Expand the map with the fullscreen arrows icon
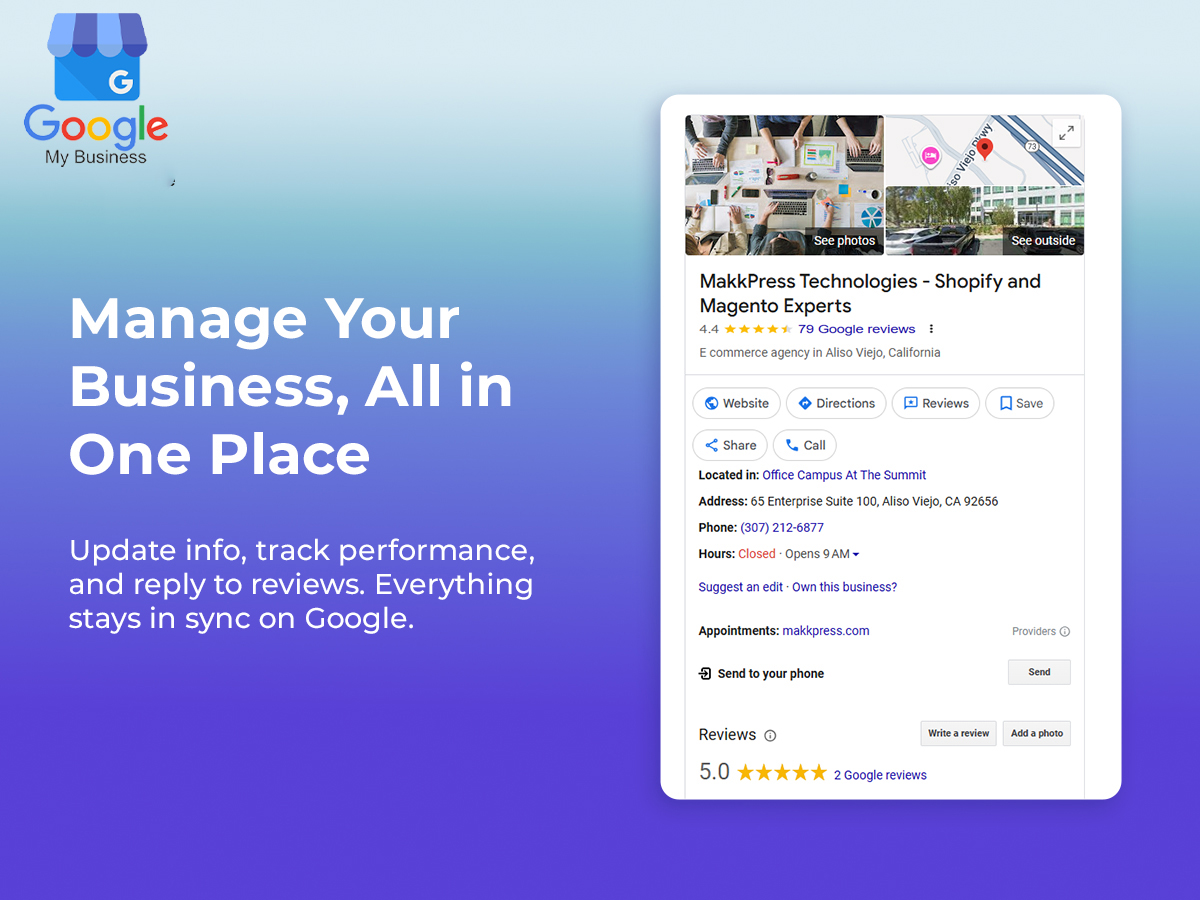The height and width of the screenshot is (900, 1200). pyautogui.click(x=1066, y=133)
